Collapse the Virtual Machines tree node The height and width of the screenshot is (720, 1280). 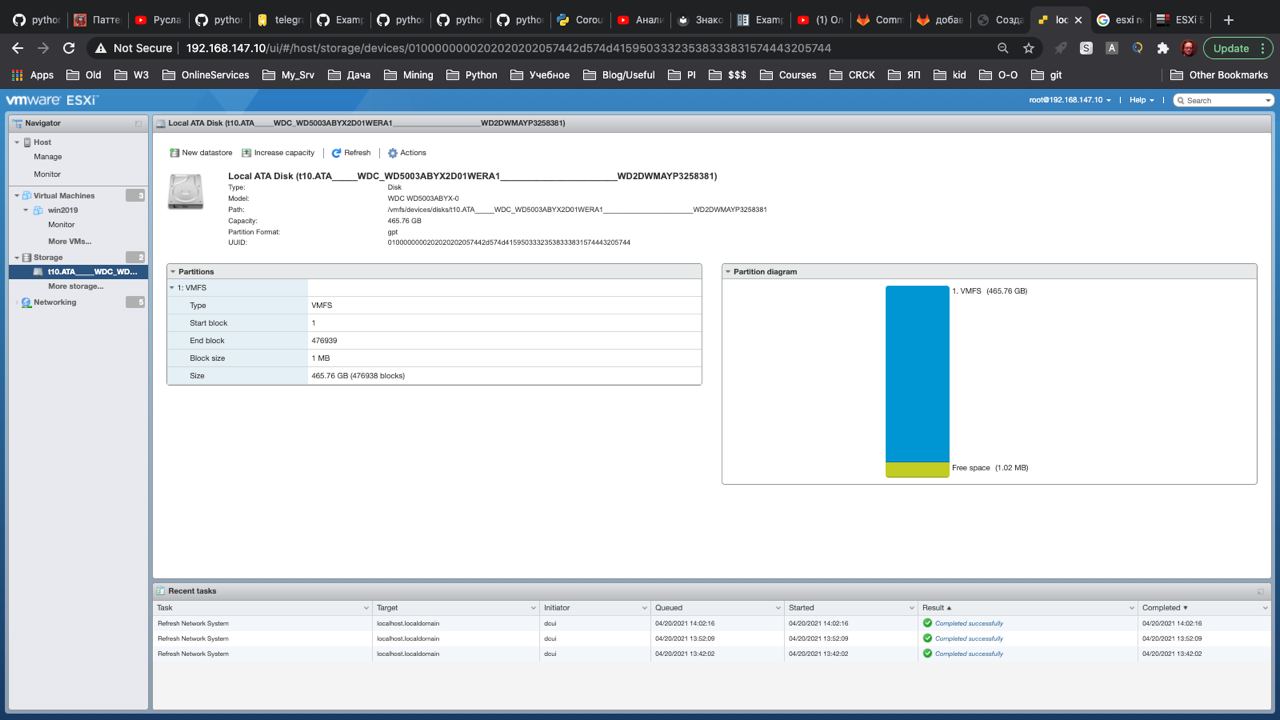[17, 196]
